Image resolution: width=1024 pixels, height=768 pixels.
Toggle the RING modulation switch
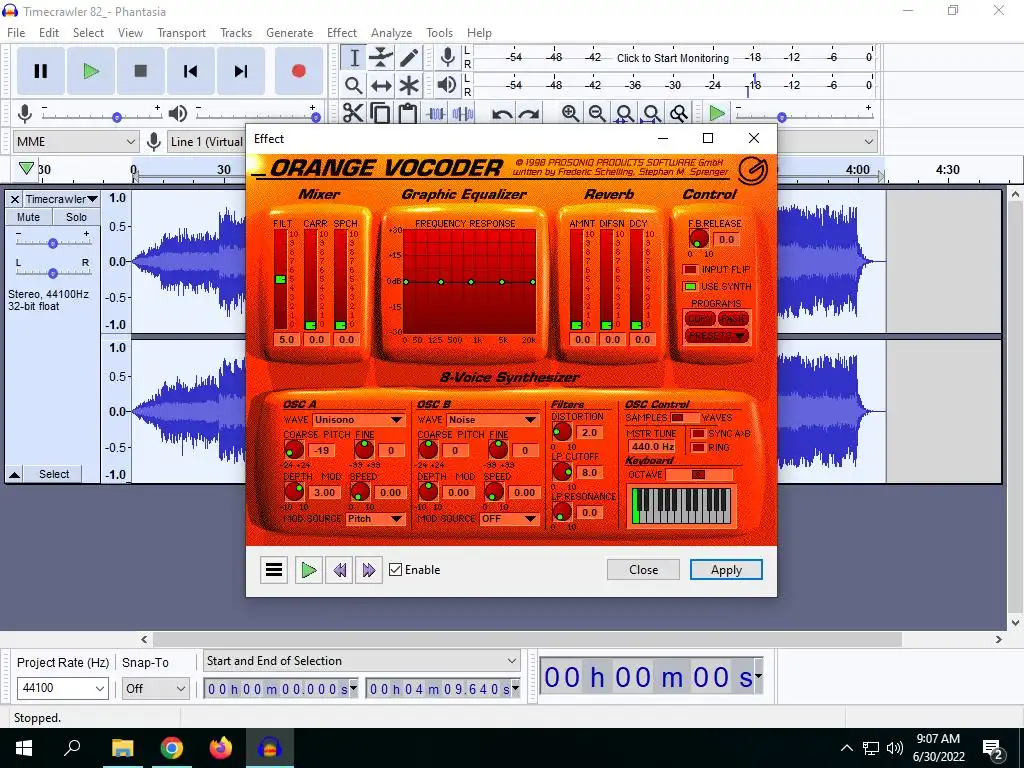[698, 447]
